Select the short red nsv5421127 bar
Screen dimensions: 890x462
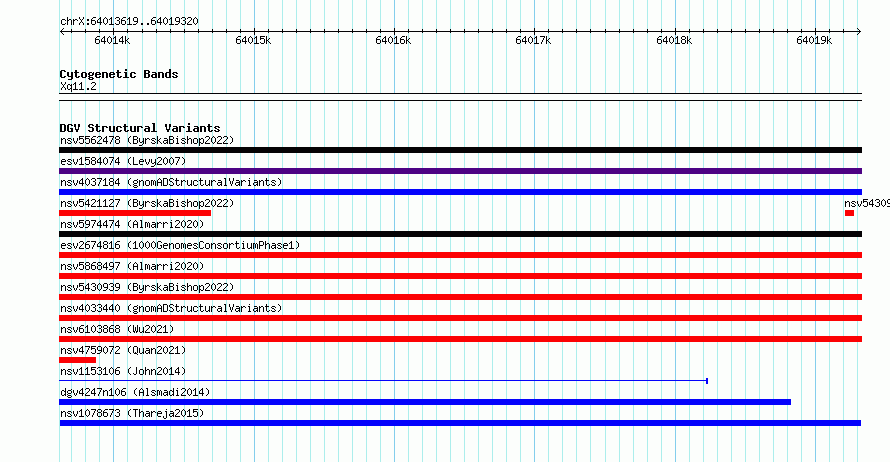135,213
